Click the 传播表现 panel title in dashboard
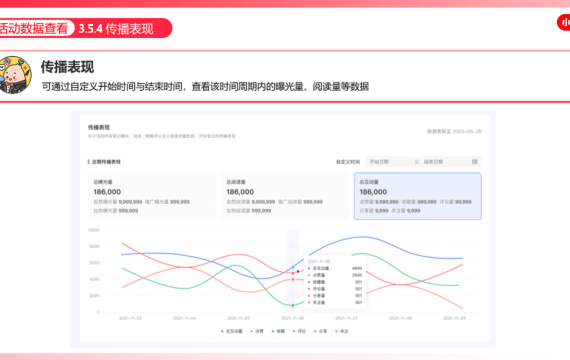This screenshot has width=570, height=360. click(99, 127)
